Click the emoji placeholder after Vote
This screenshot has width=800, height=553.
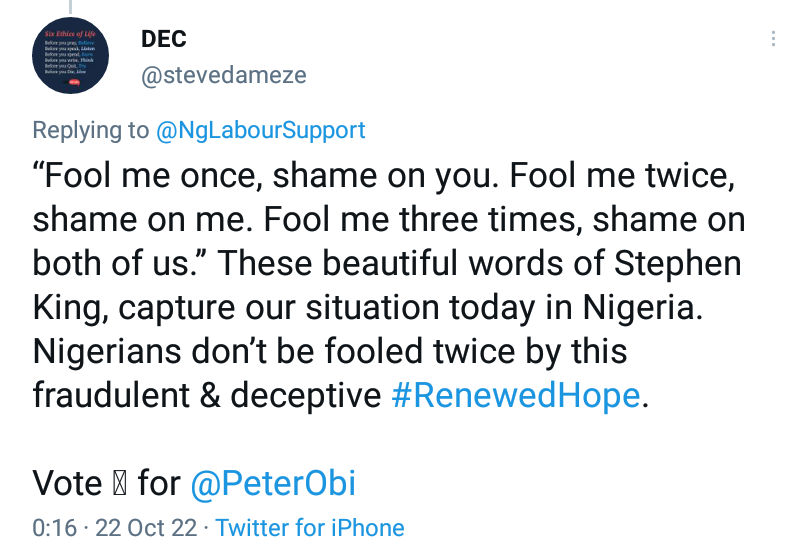(x=120, y=485)
